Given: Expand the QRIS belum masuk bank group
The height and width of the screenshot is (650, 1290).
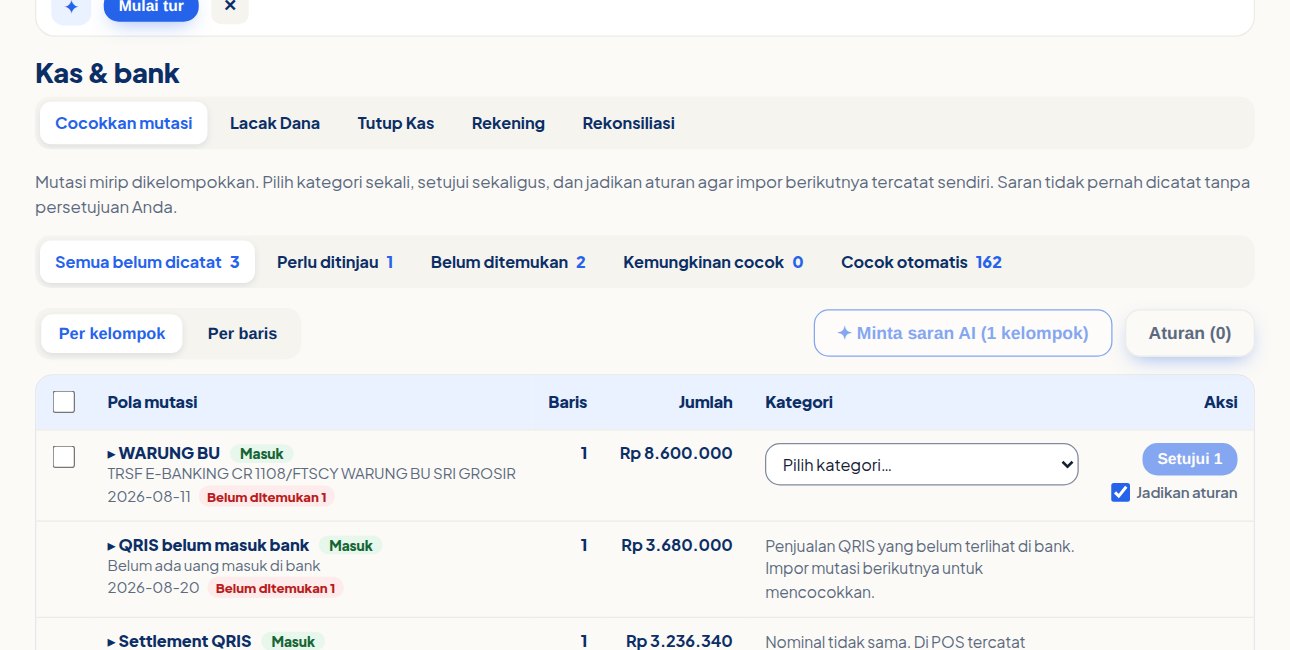Looking at the screenshot, I should click(x=208, y=545).
